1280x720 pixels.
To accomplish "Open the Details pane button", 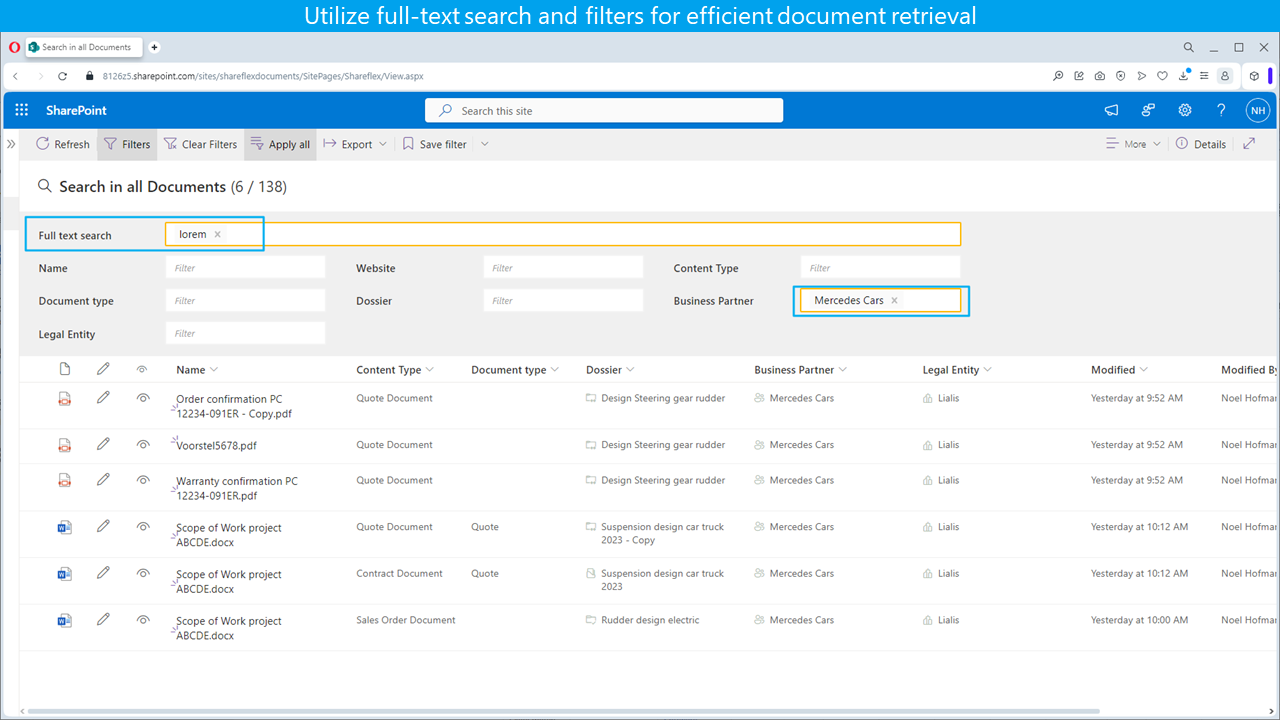I will tap(1200, 144).
